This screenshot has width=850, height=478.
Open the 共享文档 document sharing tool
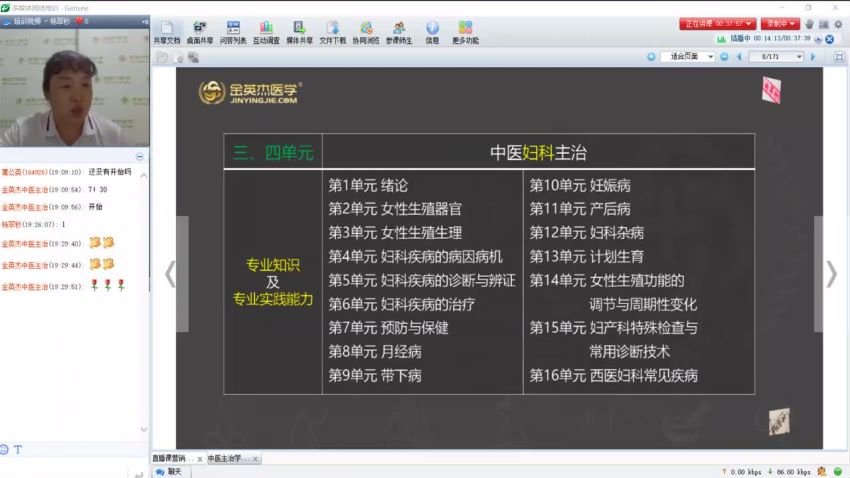[x=166, y=33]
